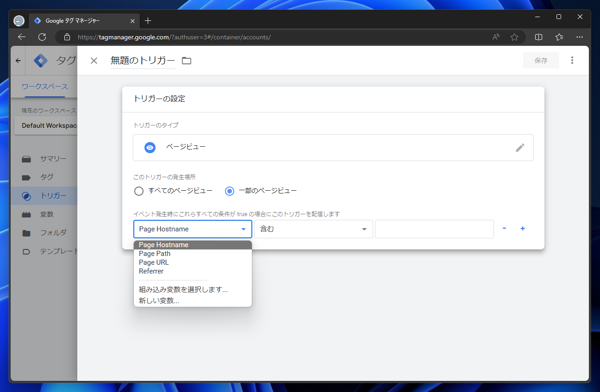Open フォルダ in the sidebar
Screen dimensions: 600x392
[53, 233]
